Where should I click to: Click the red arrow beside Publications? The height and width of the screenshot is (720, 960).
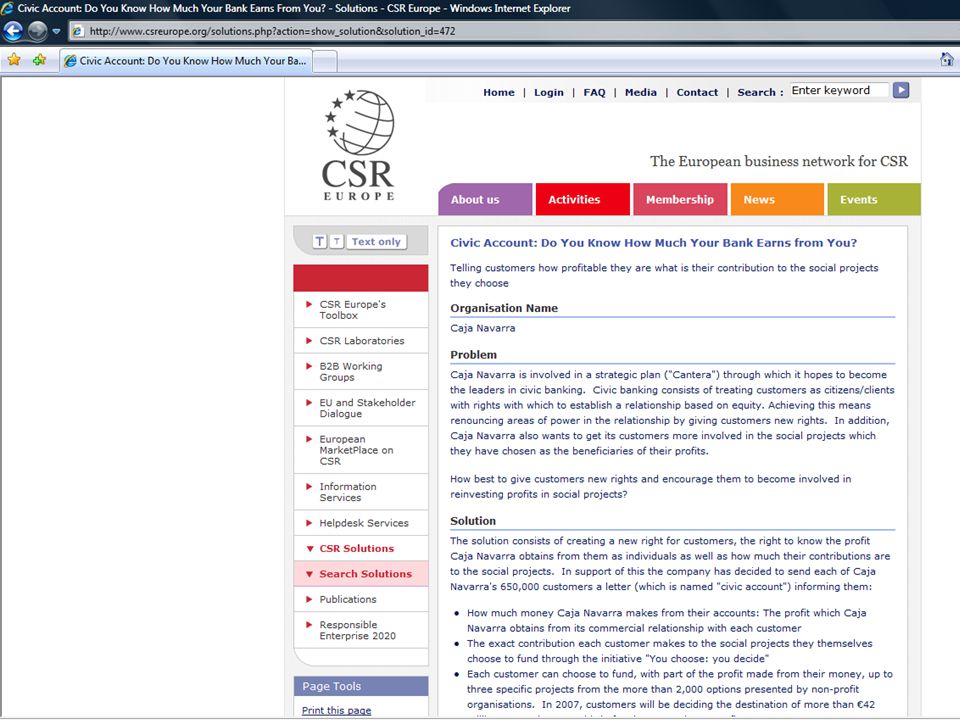(x=309, y=599)
